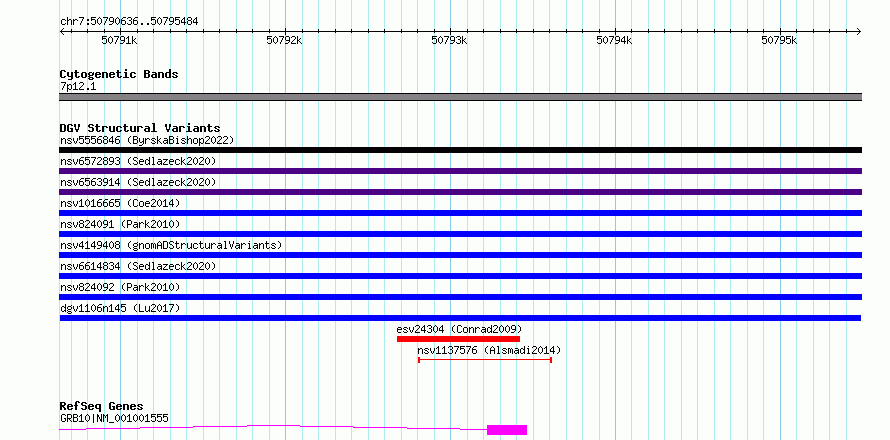Click the DGV Structural Variants track title

pyautogui.click(x=140, y=128)
